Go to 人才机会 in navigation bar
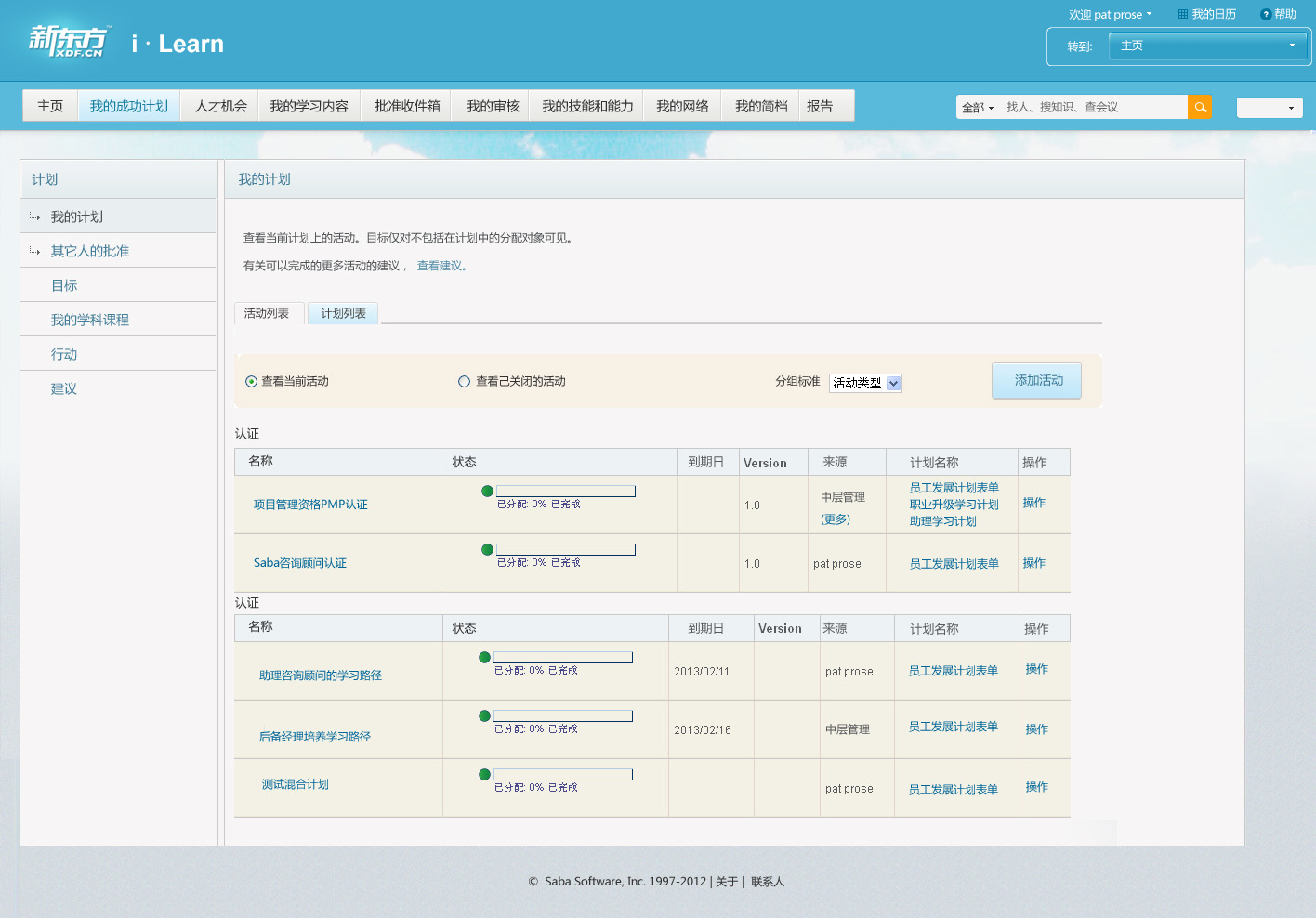Viewport: 1316px width, 918px height. (221, 106)
